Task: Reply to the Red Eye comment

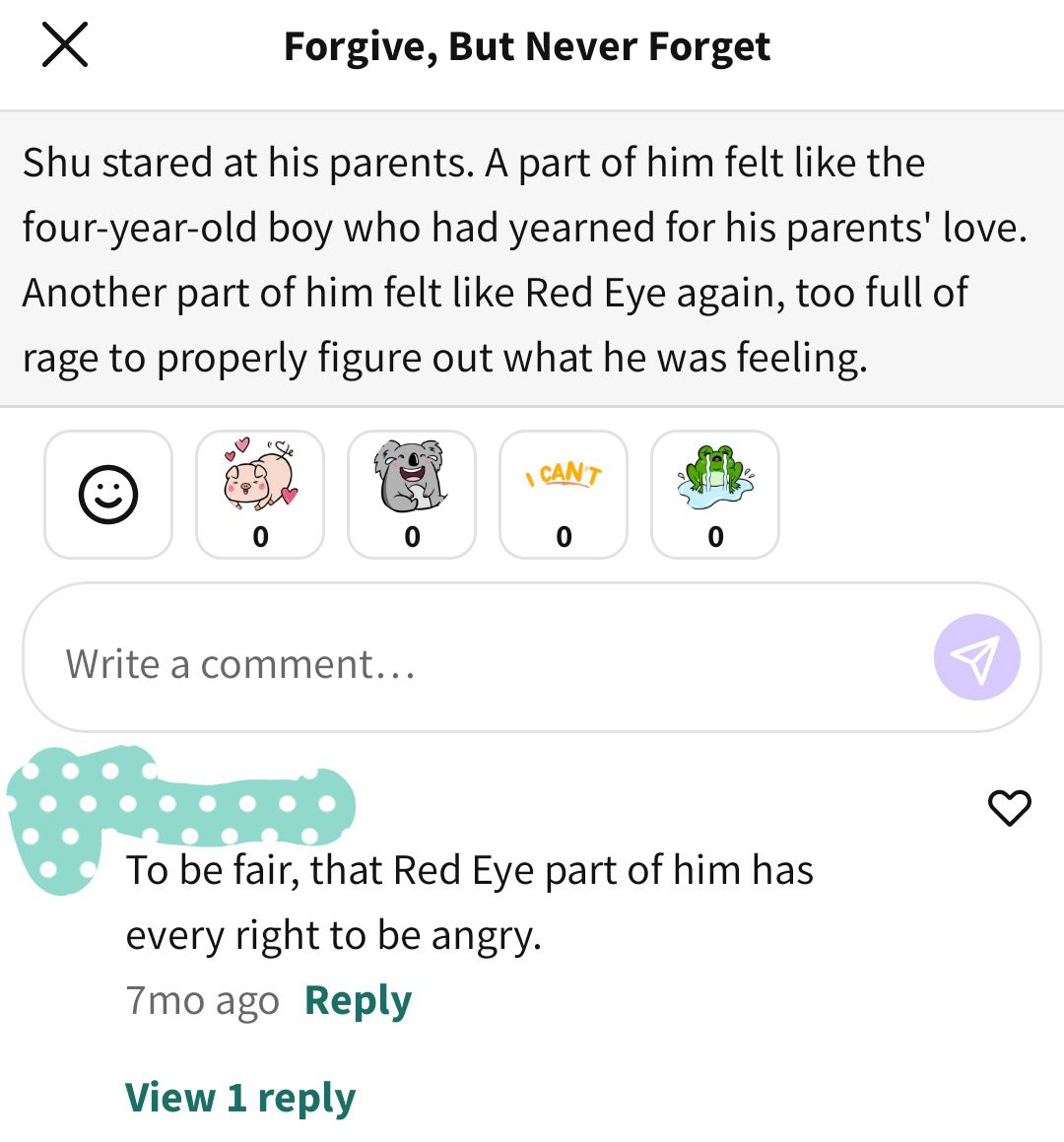Action: (x=358, y=1001)
